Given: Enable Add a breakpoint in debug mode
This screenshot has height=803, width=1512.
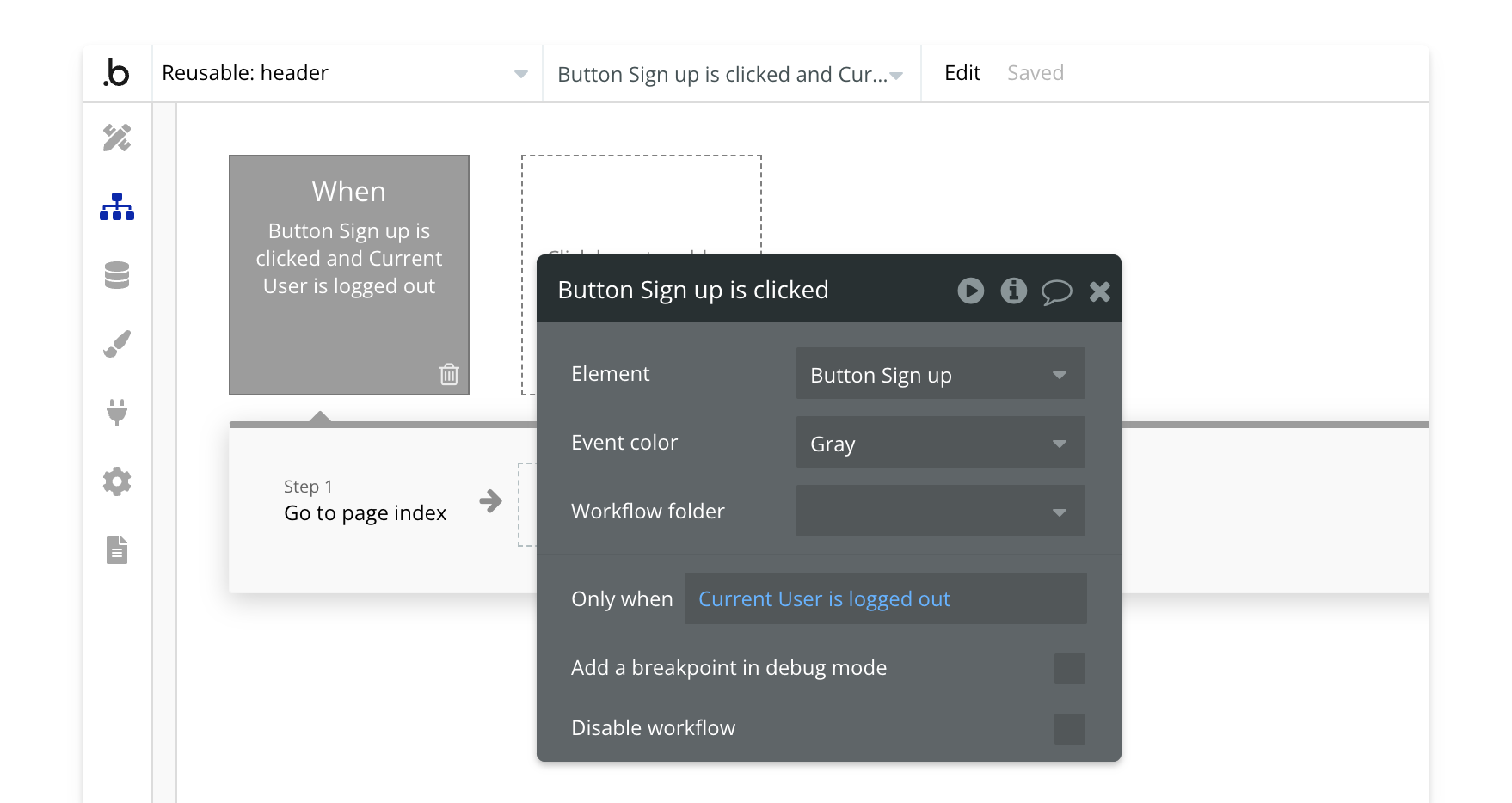Looking at the screenshot, I should tap(1071, 668).
